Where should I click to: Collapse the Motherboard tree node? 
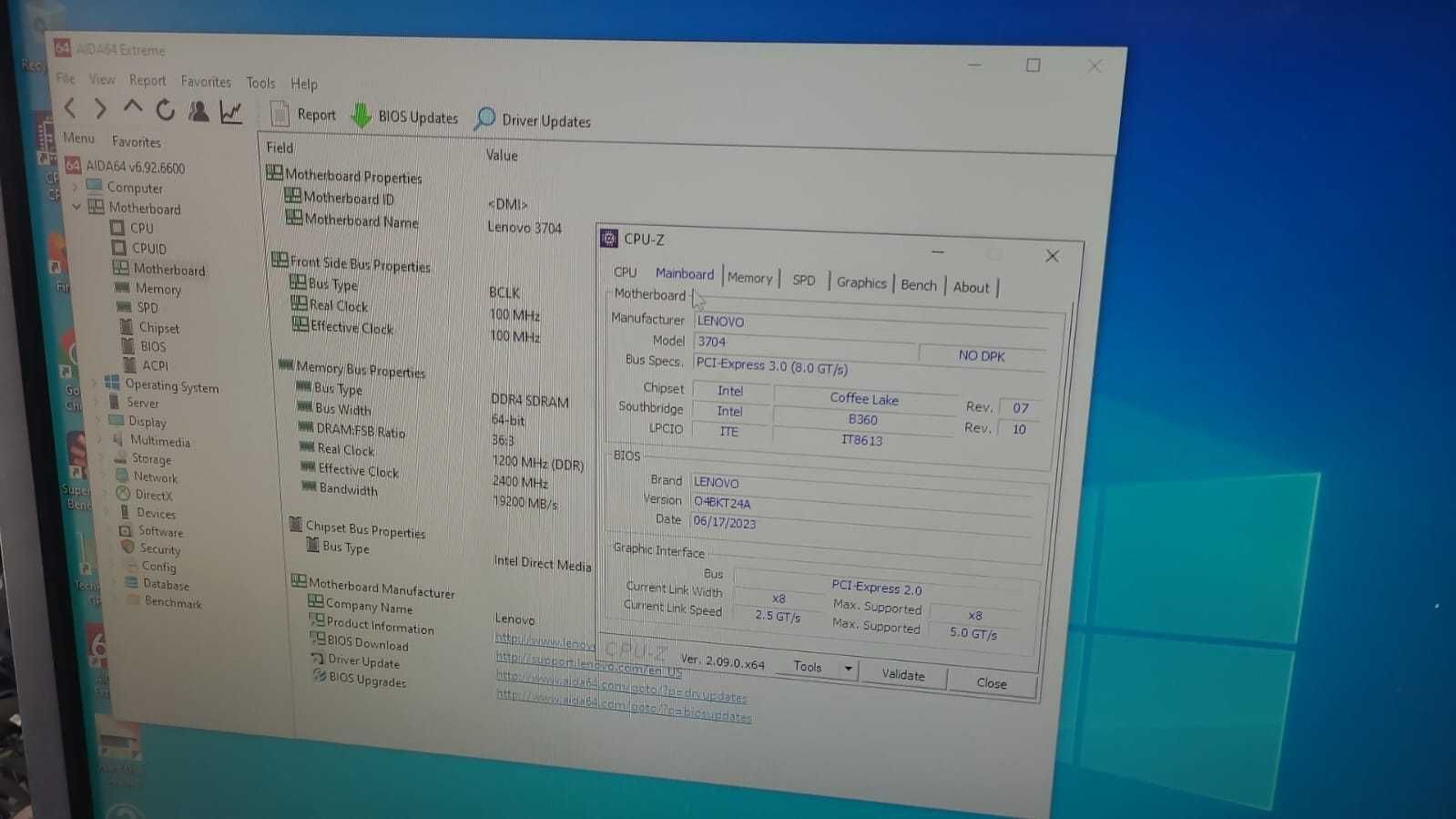pyautogui.click(x=76, y=207)
